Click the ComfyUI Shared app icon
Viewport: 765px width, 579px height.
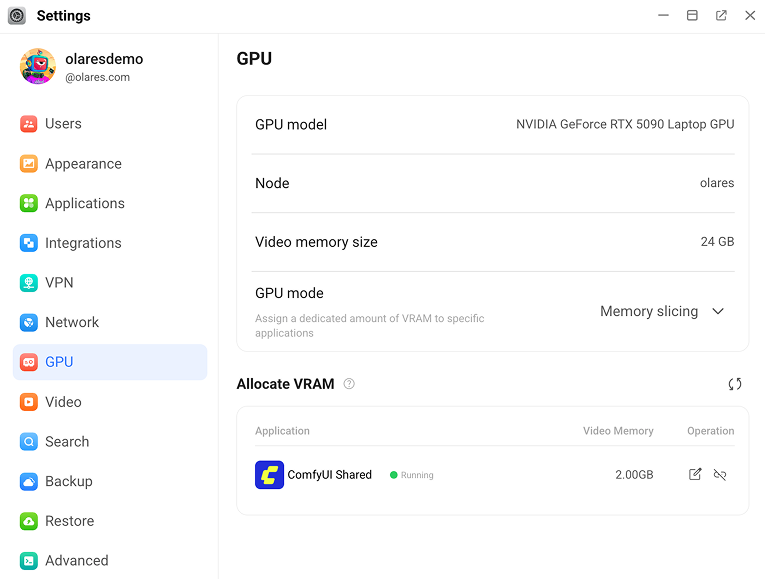pyautogui.click(x=269, y=475)
